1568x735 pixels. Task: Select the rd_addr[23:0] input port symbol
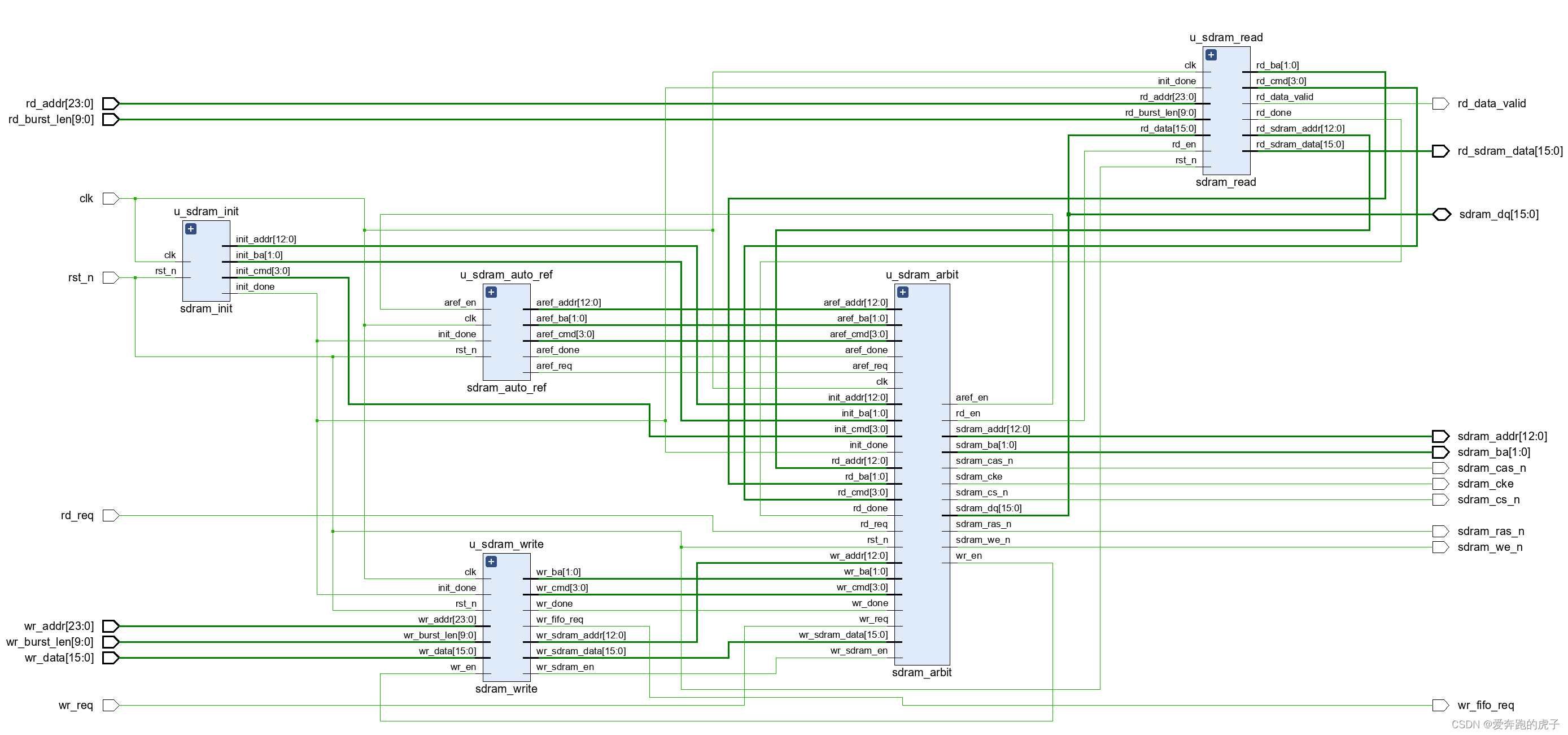pyautogui.click(x=111, y=103)
